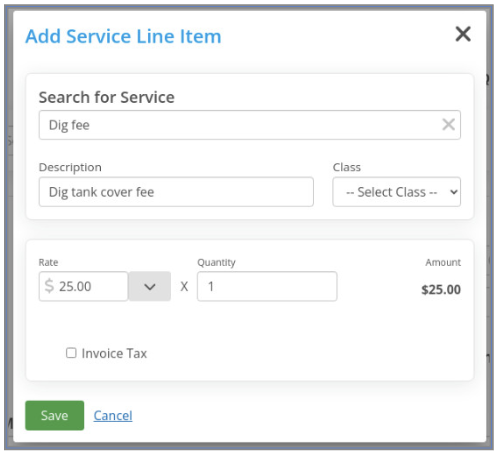
Task: Click the Add Service Line Item title
Action: point(123,36)
